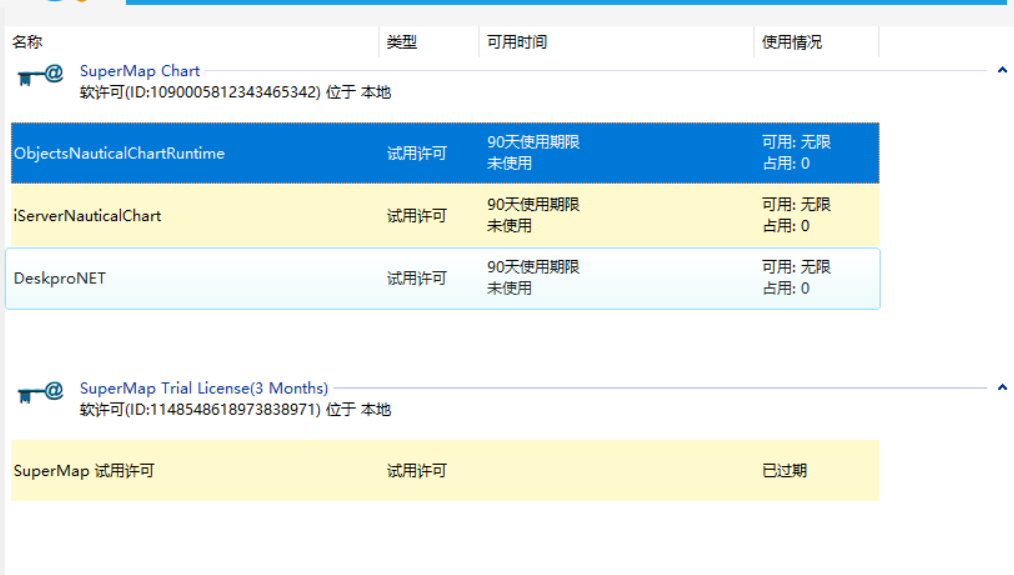Click the 使用情况 column header

[792, 42]
